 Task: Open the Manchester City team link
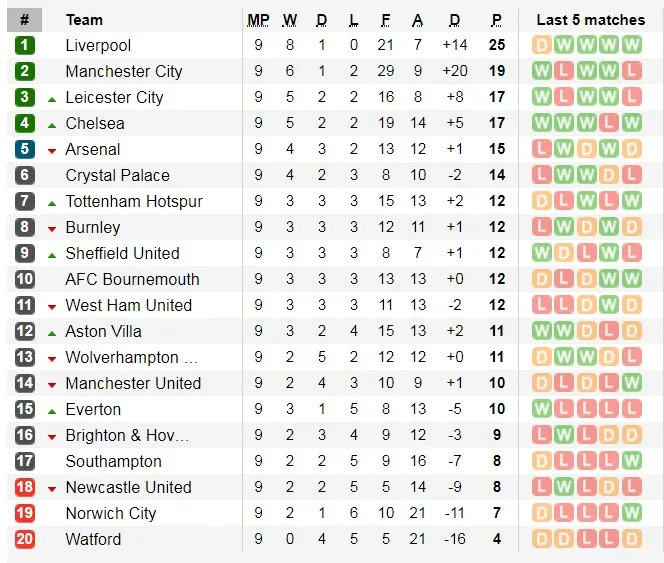[x=123, y=71]
